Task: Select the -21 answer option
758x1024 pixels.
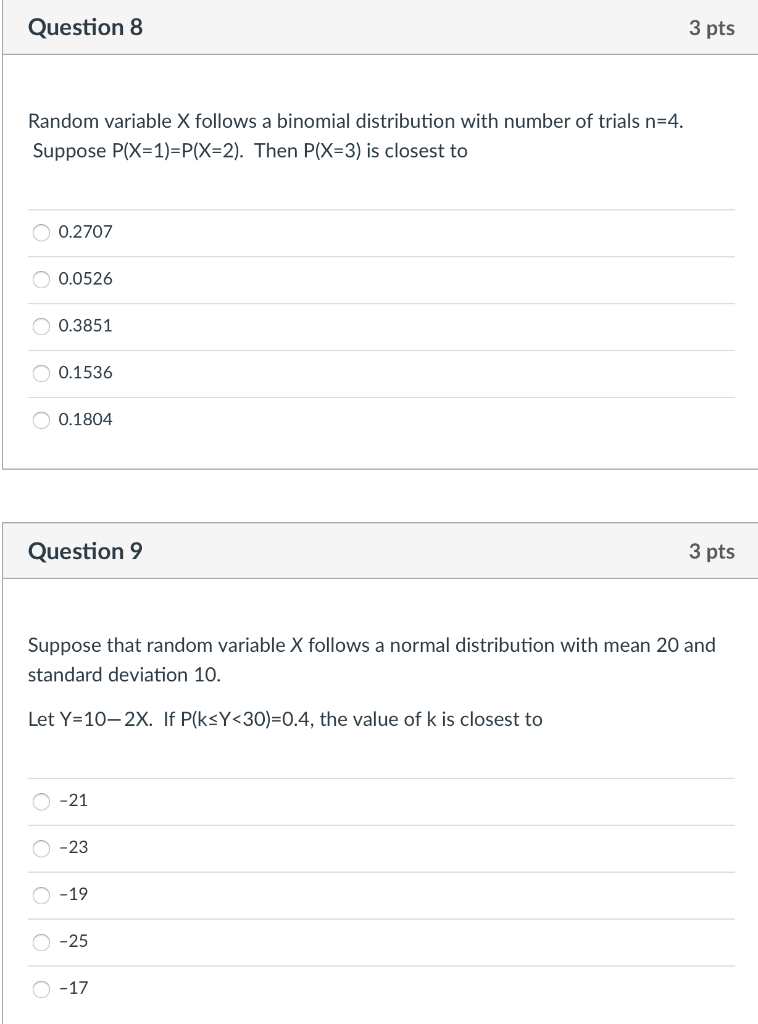Action: tap(41, 801)
